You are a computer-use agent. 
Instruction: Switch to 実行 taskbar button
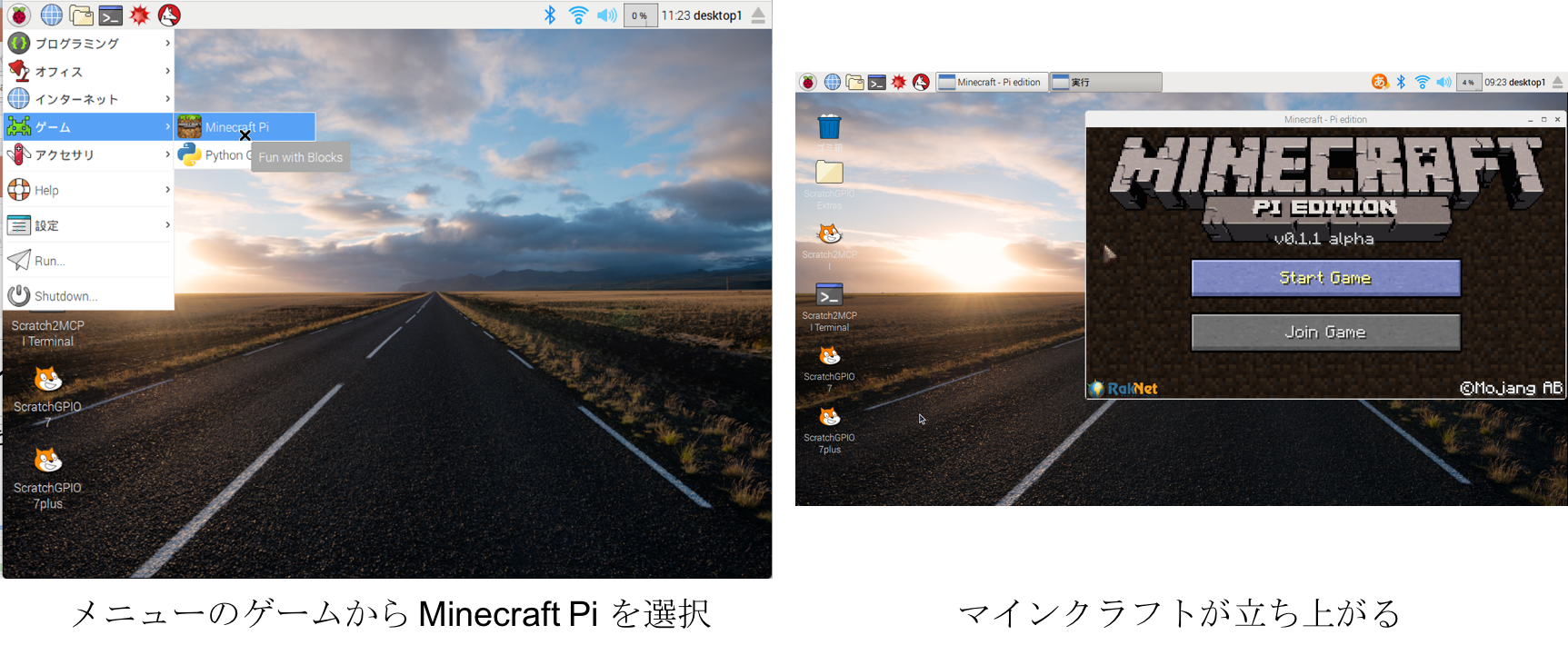coord(1106,82)
